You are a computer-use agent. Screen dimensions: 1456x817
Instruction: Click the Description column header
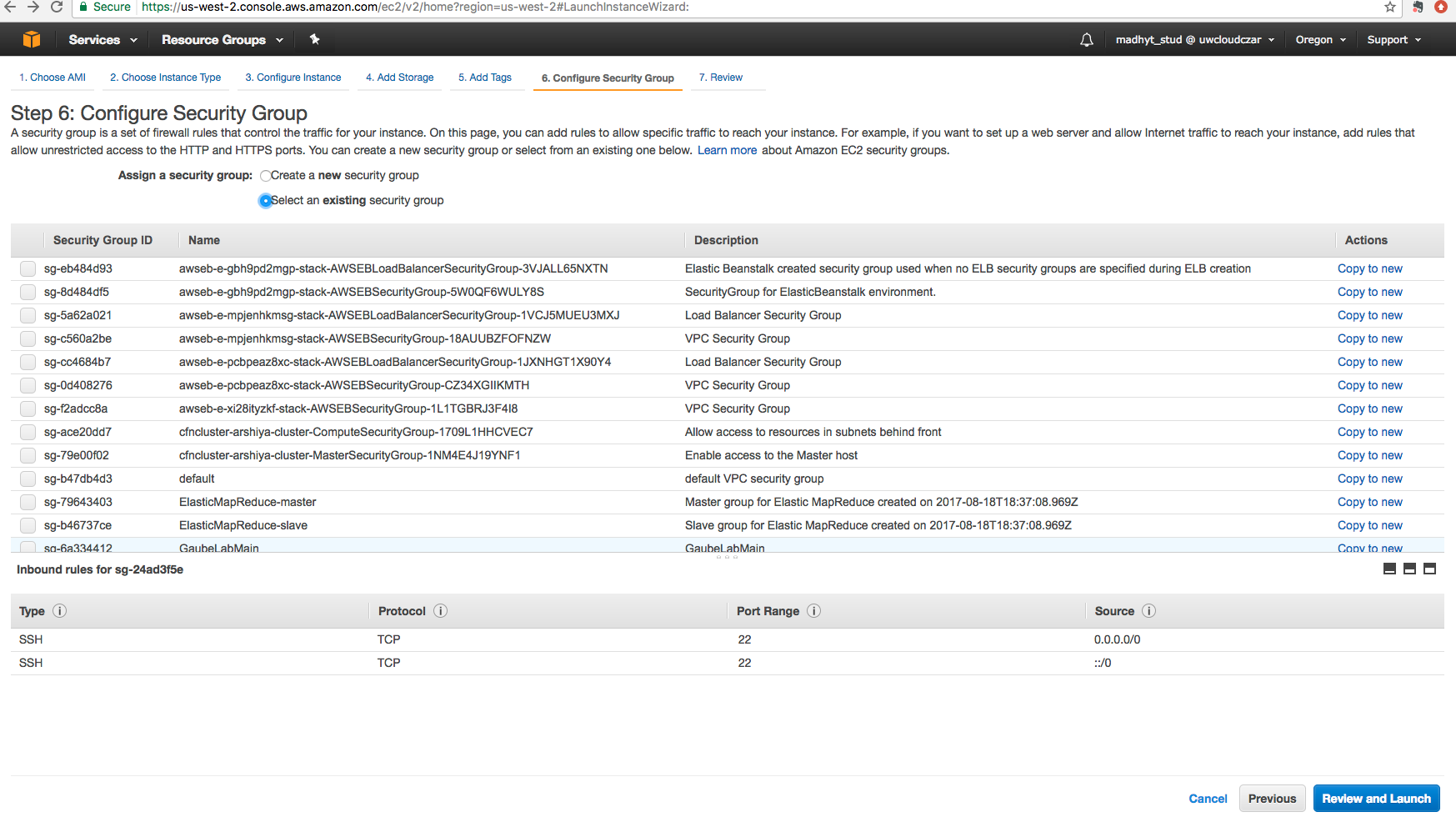point(726,241)
